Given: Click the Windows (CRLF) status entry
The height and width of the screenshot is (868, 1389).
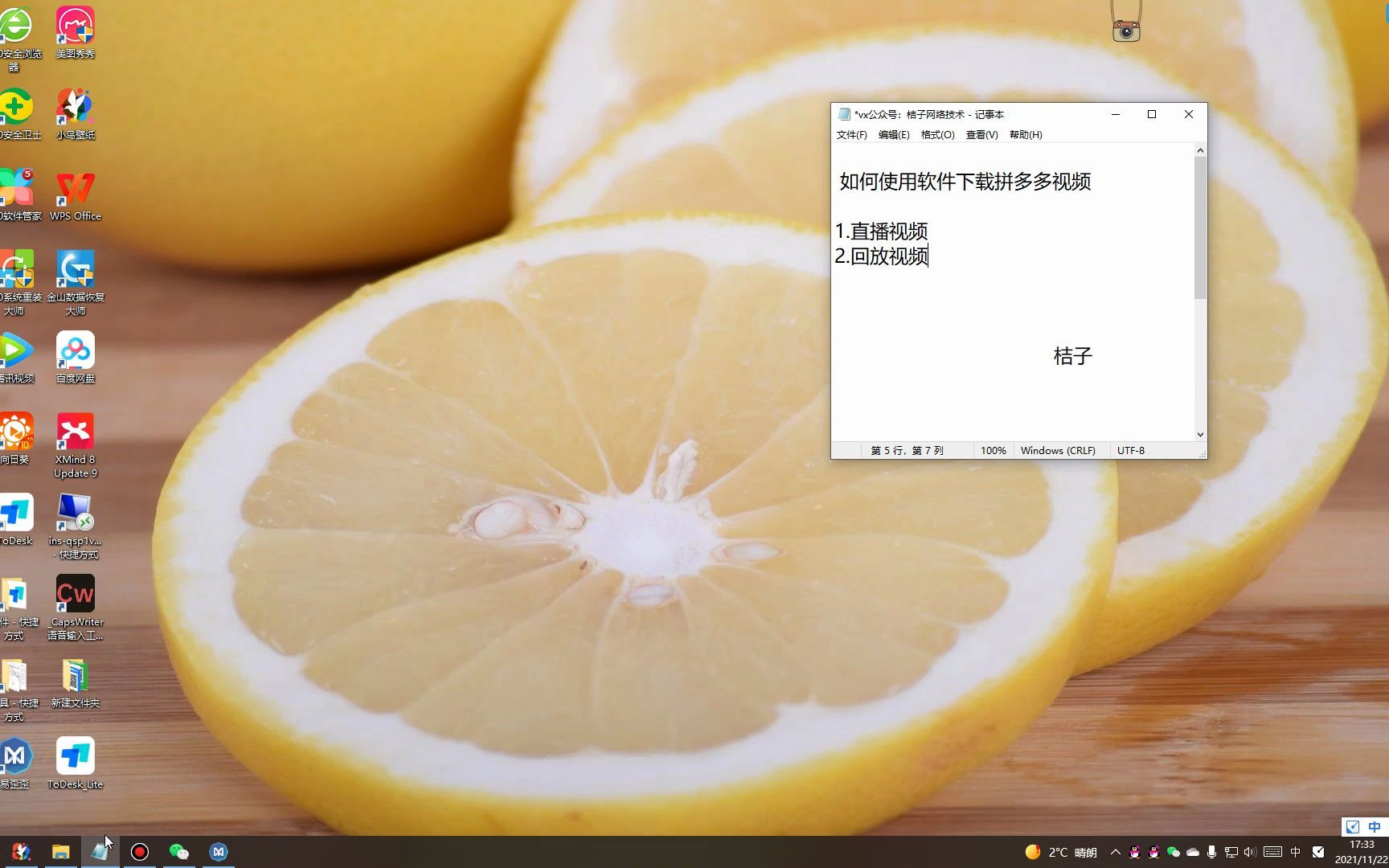Looking at the screenshot, I should pyautogui.click(x=1058, y=451).
